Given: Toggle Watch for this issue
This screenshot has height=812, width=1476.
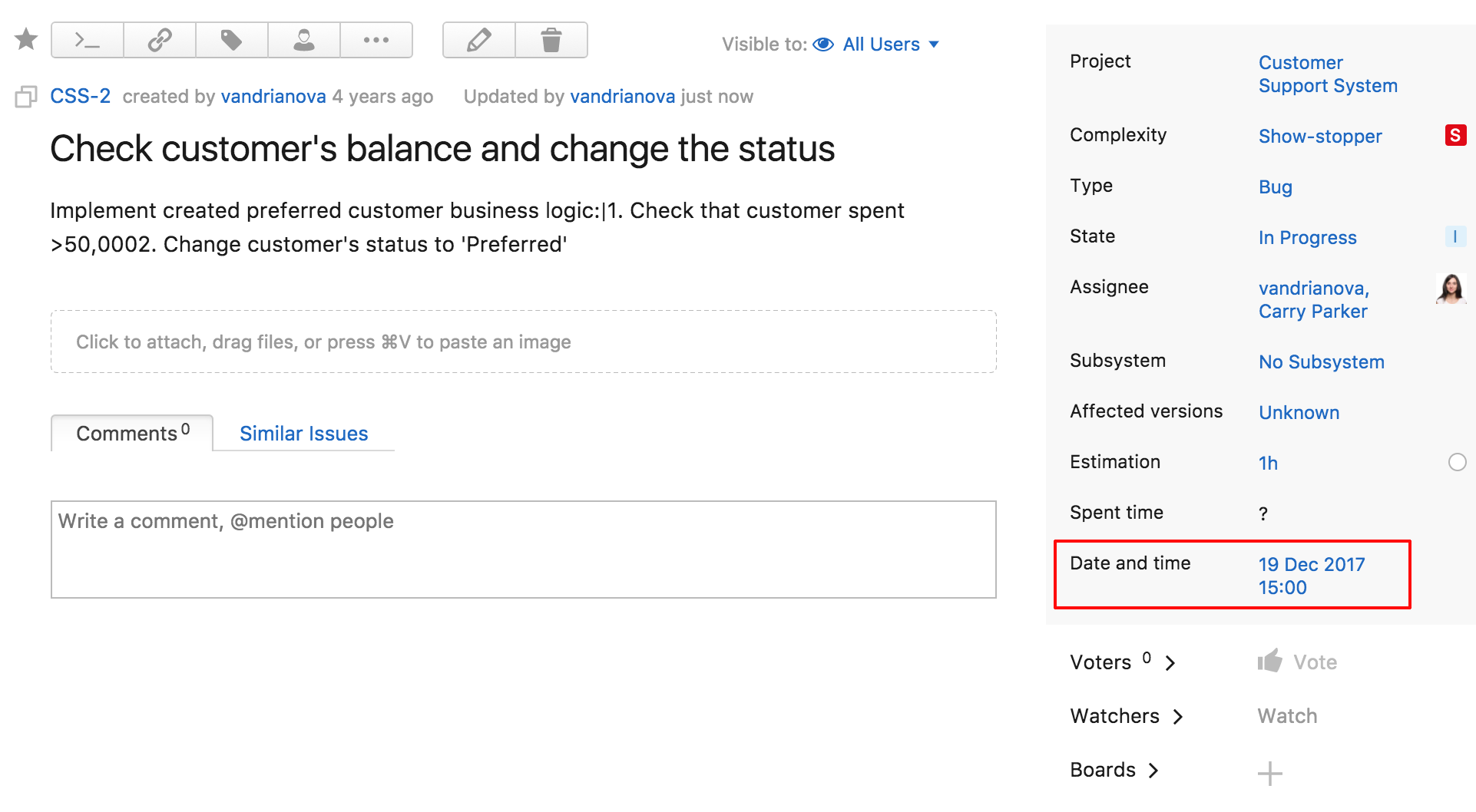Looking at the screenshot, I should tap(1287, 716).
